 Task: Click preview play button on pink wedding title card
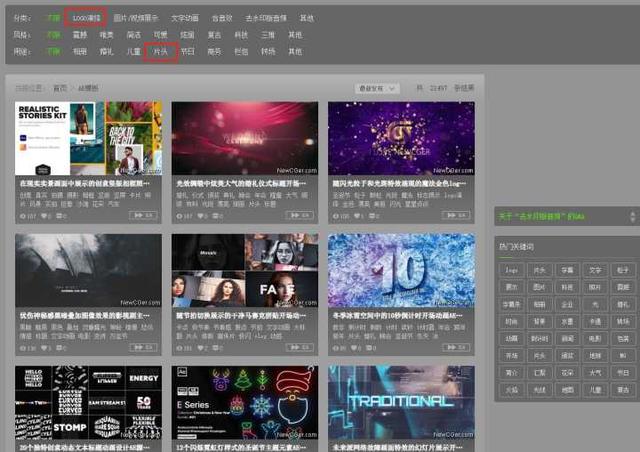click(300, 215)
